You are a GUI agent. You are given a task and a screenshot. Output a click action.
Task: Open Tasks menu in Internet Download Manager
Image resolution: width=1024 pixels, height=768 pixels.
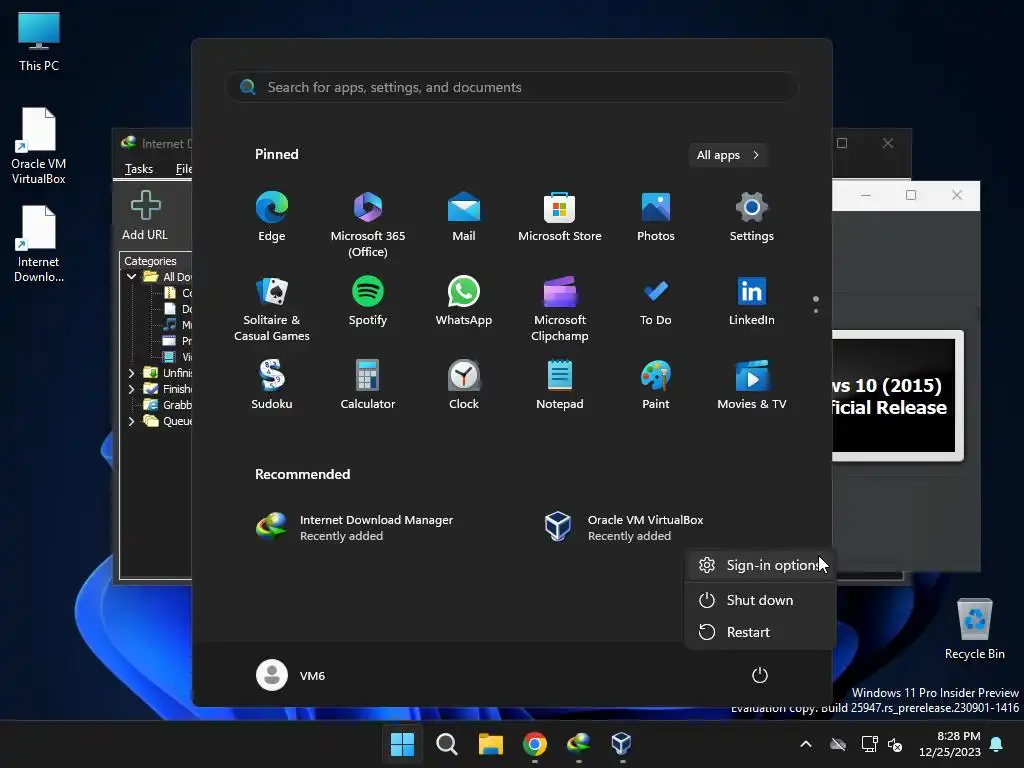click(x=138, y=169)
